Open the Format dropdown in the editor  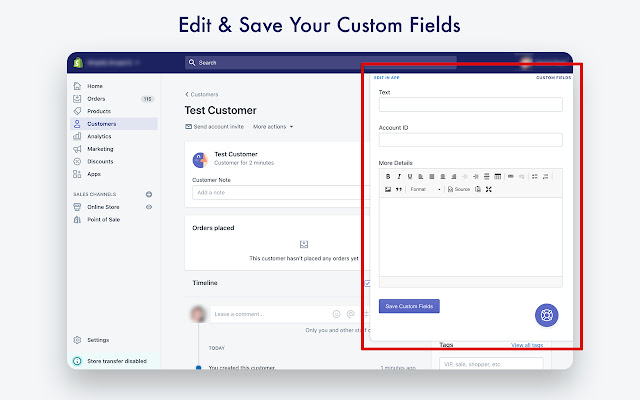[x=425, y=189]
